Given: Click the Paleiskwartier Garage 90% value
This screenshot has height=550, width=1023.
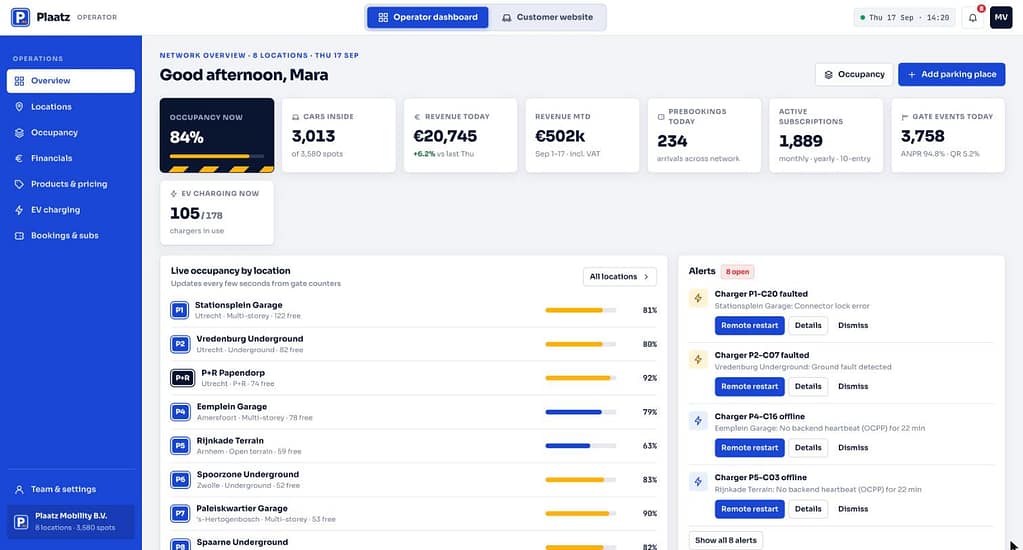Looking at the screenshot, I should point(649,514).
